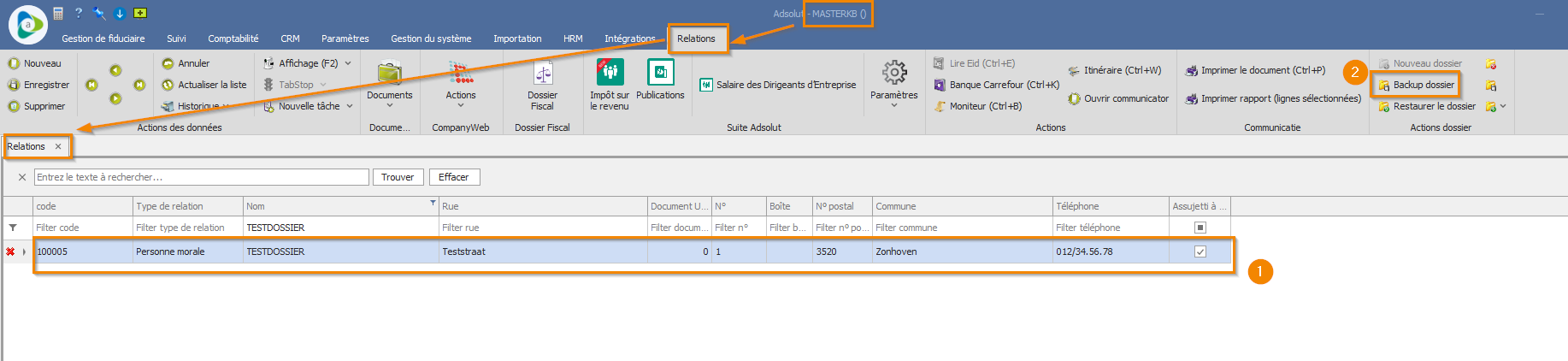This screenshot has width=1568, height=361.
Task: Toggle Assujetti checkbox for TESTDOSSIER row
Action: [1200, 252]
